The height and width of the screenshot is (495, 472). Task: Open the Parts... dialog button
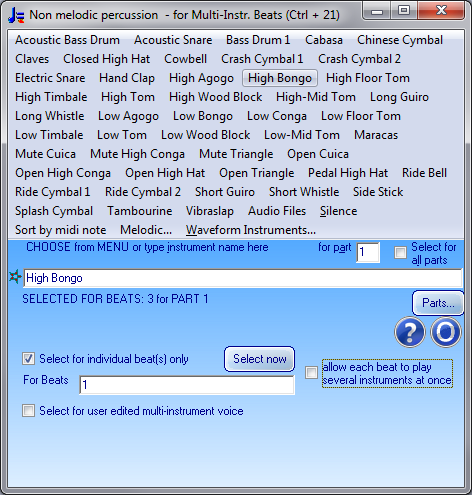[x=438, y=303]
